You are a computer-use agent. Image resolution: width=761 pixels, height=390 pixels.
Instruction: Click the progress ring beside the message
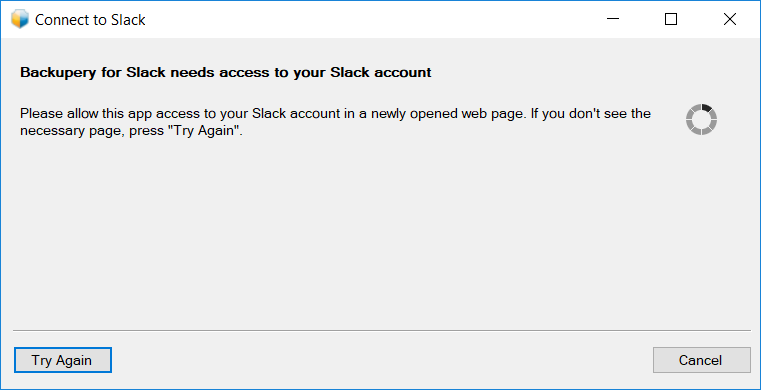701,119
